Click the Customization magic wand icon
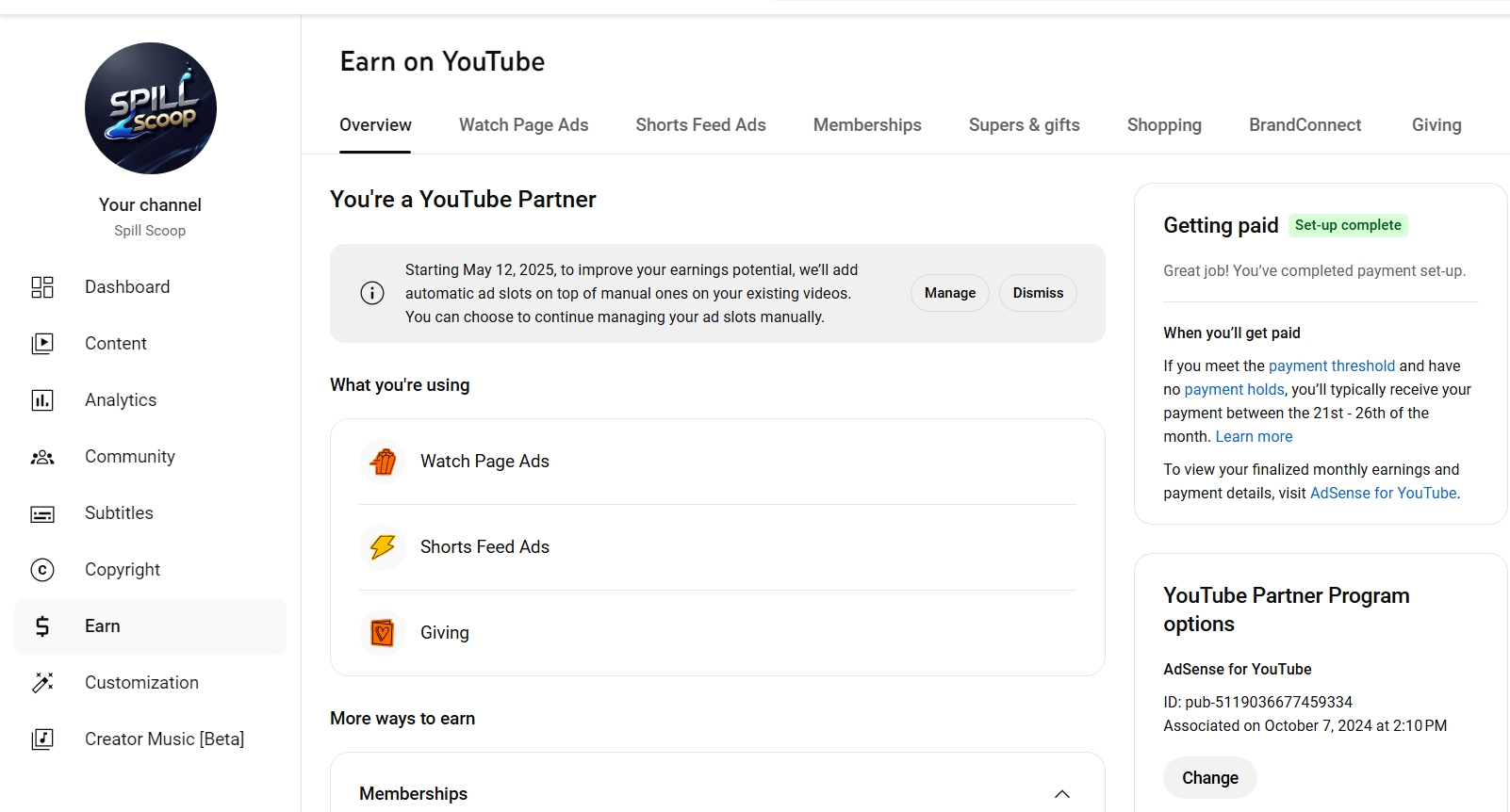Image resolution: width=1510 pixels, height=812 pixels. tap(42, 683)
